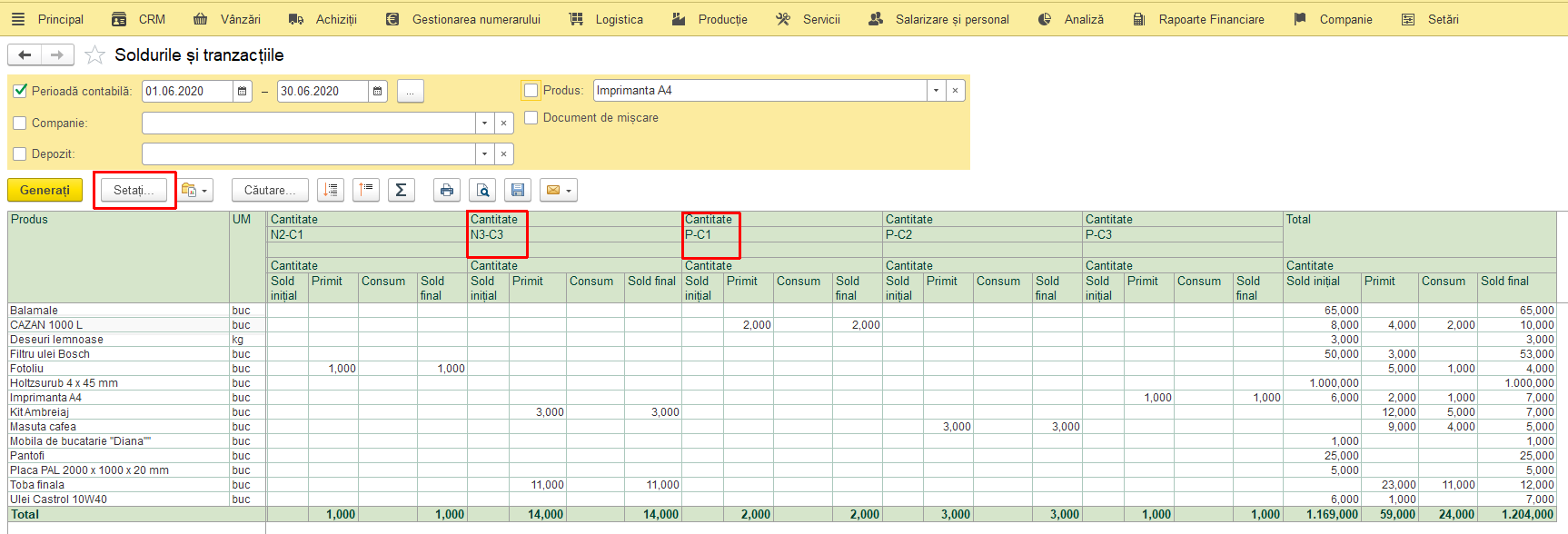
Task: Toggle Document de mișcare checkbox
Action: (x=531, y=117)
